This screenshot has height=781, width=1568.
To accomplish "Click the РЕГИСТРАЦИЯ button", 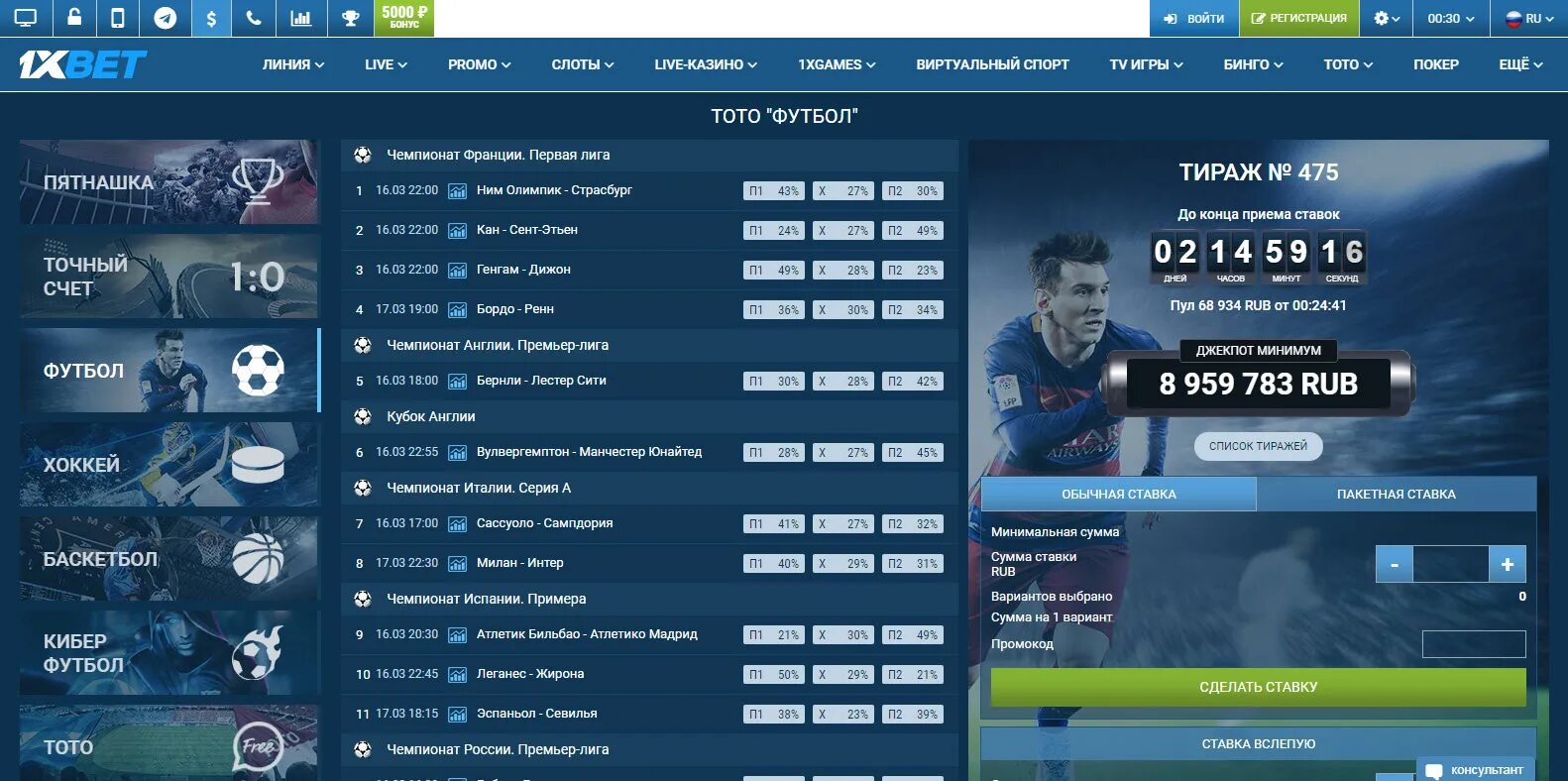I will pos(1298,18).
